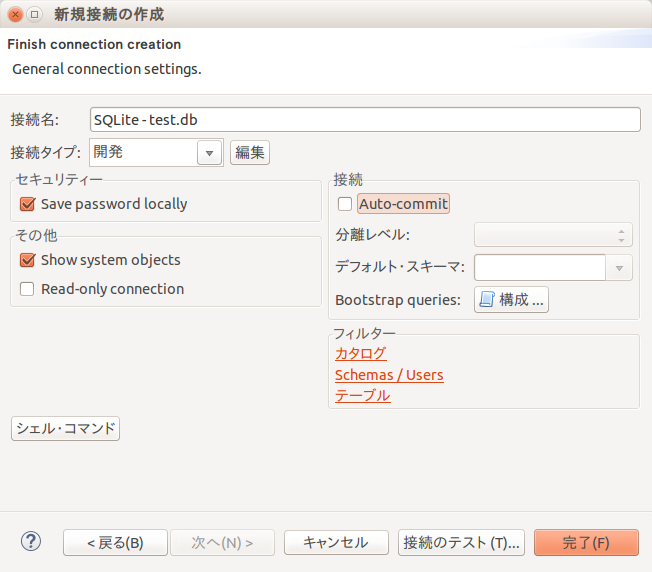Viewport: 652px width, 572px height.
Task: Uncheck Show system objects
Action: (x=27, y=260)
